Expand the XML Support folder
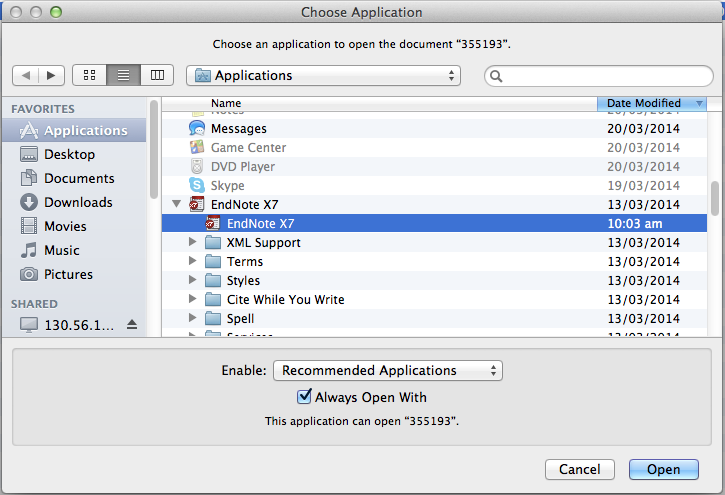This screenshot has width=725, height=495. [x=193, y=243]
